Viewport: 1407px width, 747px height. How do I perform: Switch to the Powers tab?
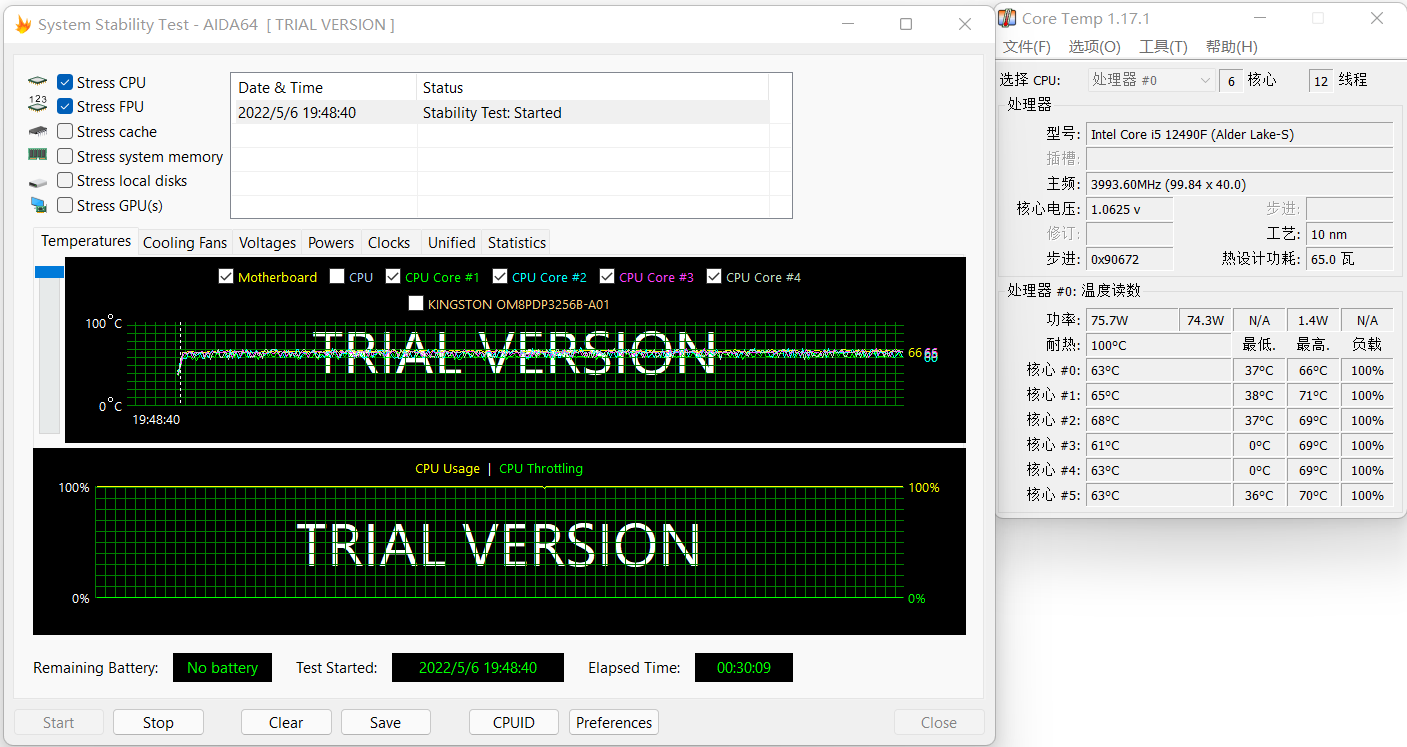[331, 242]
